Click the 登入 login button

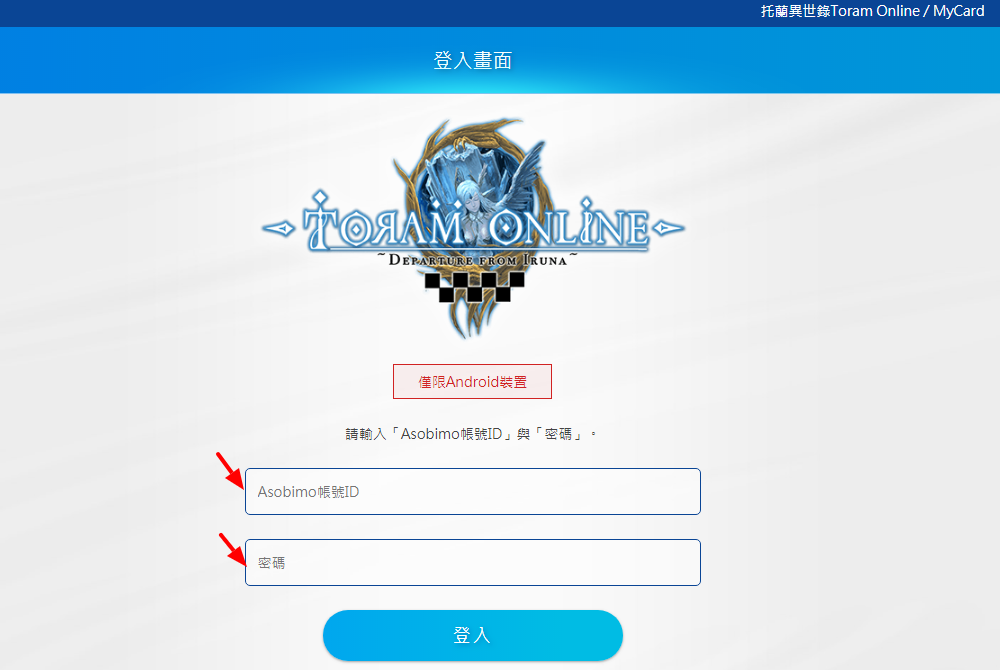point(473,635)
